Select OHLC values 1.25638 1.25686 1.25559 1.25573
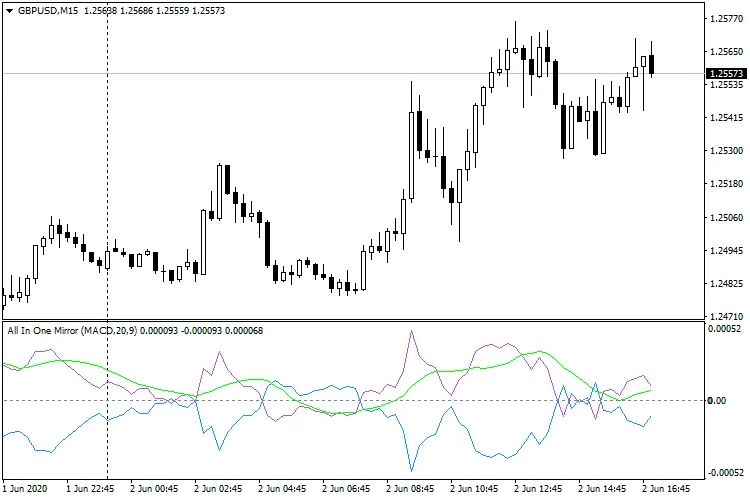The width and height of the screenshot is (750, 500). (154, 11)
